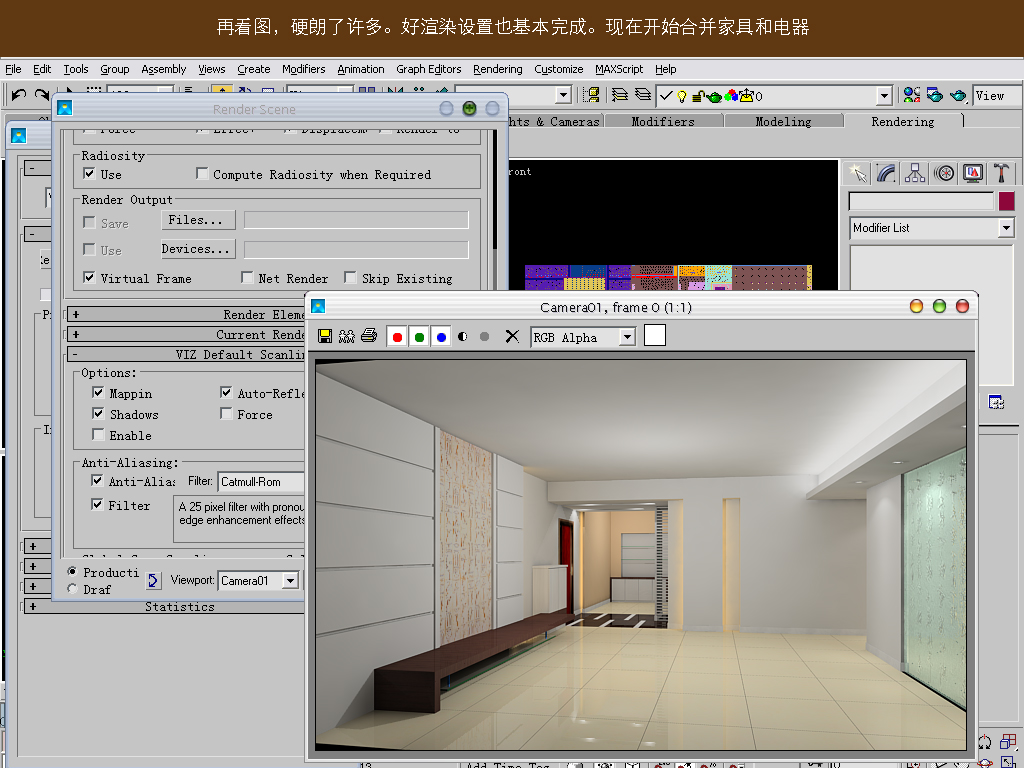1024x768 pixels.
Task: Toggle the Auto-Reflect checkbox
Action: (226, 392)
